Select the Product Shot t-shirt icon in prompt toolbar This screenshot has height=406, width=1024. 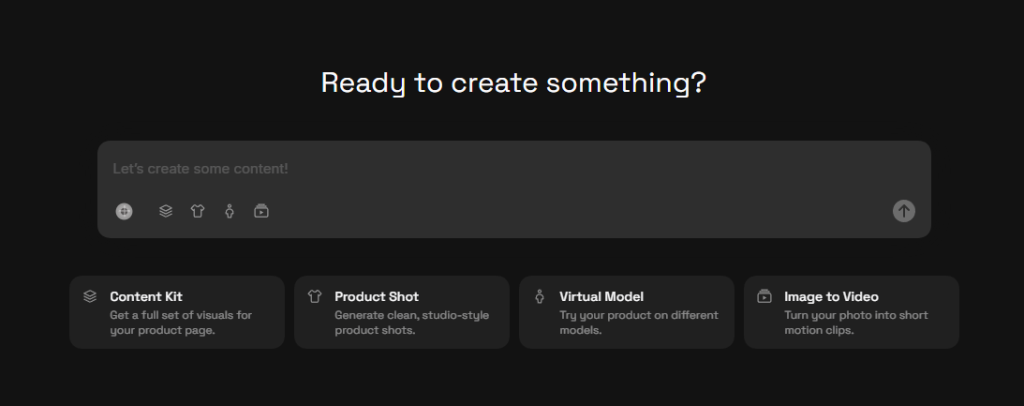[x=197, y=211]
